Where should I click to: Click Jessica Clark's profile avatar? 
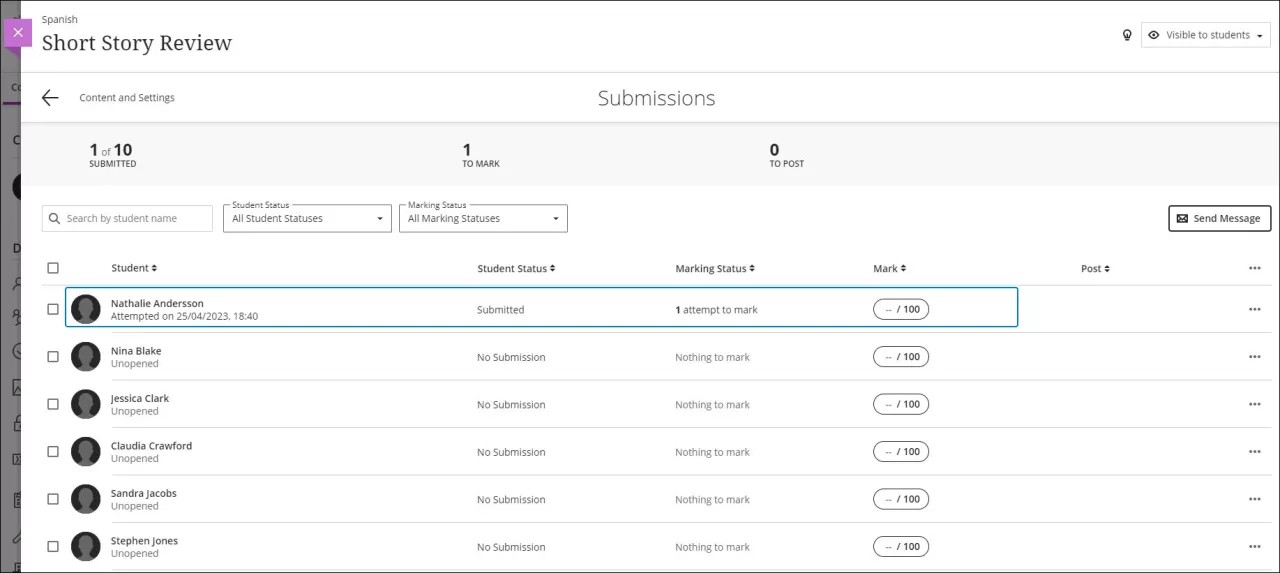86,404
